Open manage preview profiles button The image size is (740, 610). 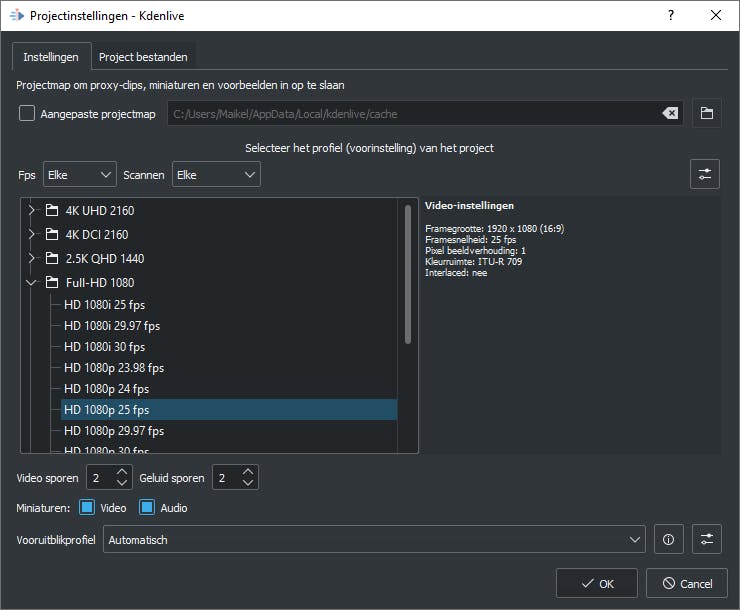706,539
